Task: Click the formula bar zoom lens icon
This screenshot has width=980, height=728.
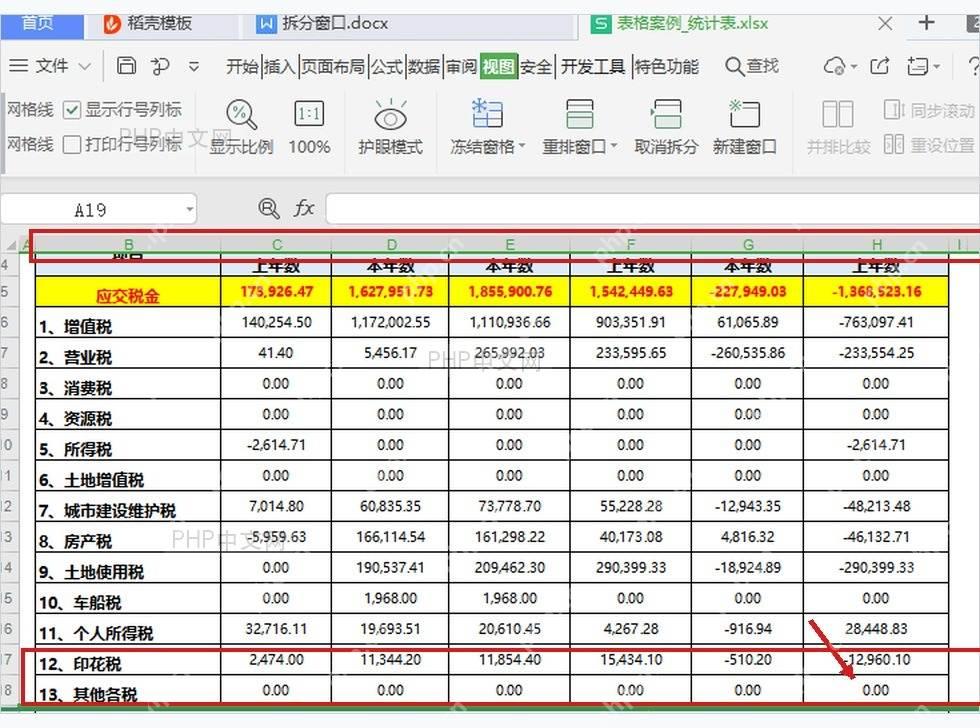Action: [269, 208]
